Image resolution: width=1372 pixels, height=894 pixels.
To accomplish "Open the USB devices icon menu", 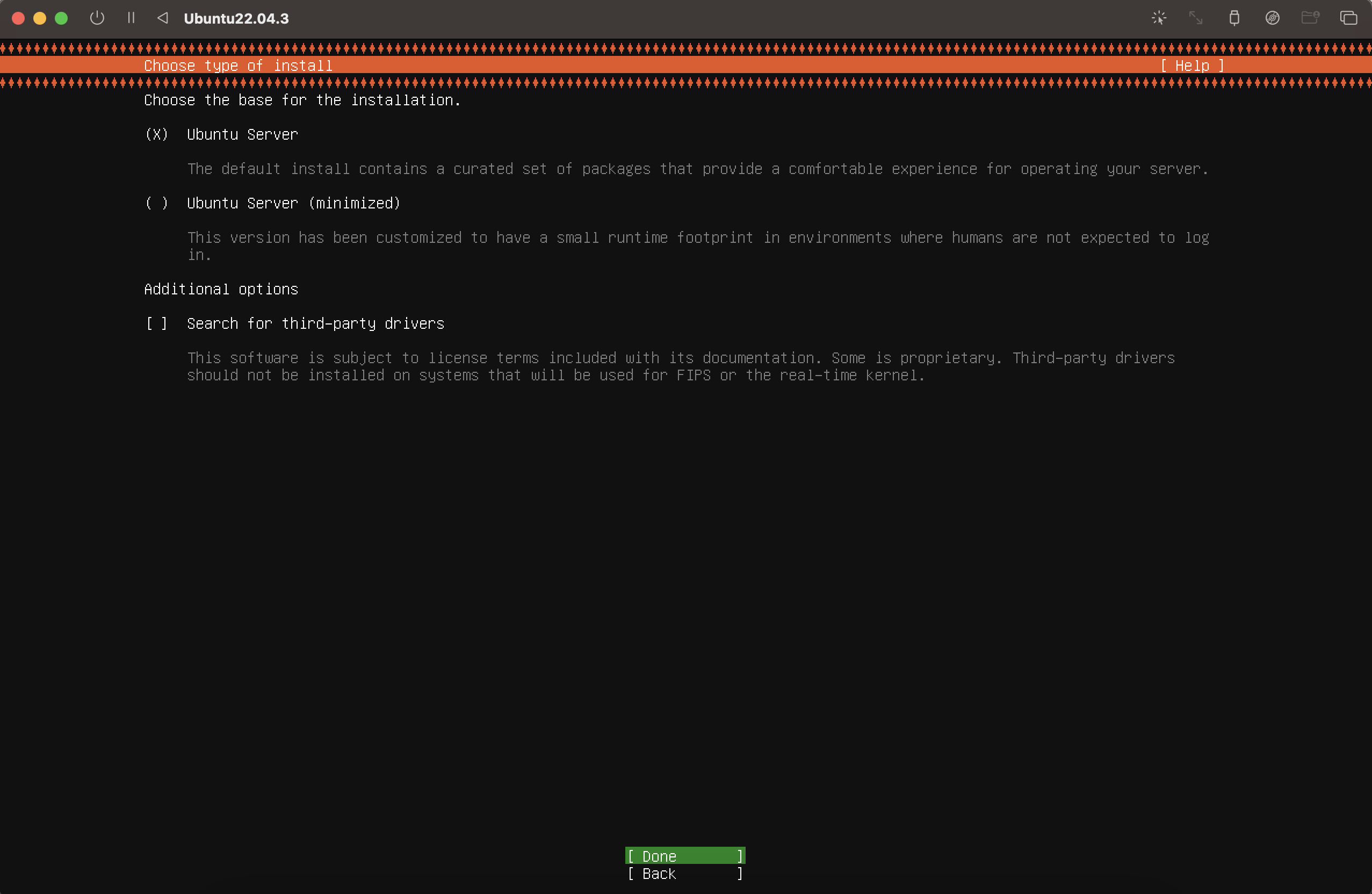I will pos(1234,18).
